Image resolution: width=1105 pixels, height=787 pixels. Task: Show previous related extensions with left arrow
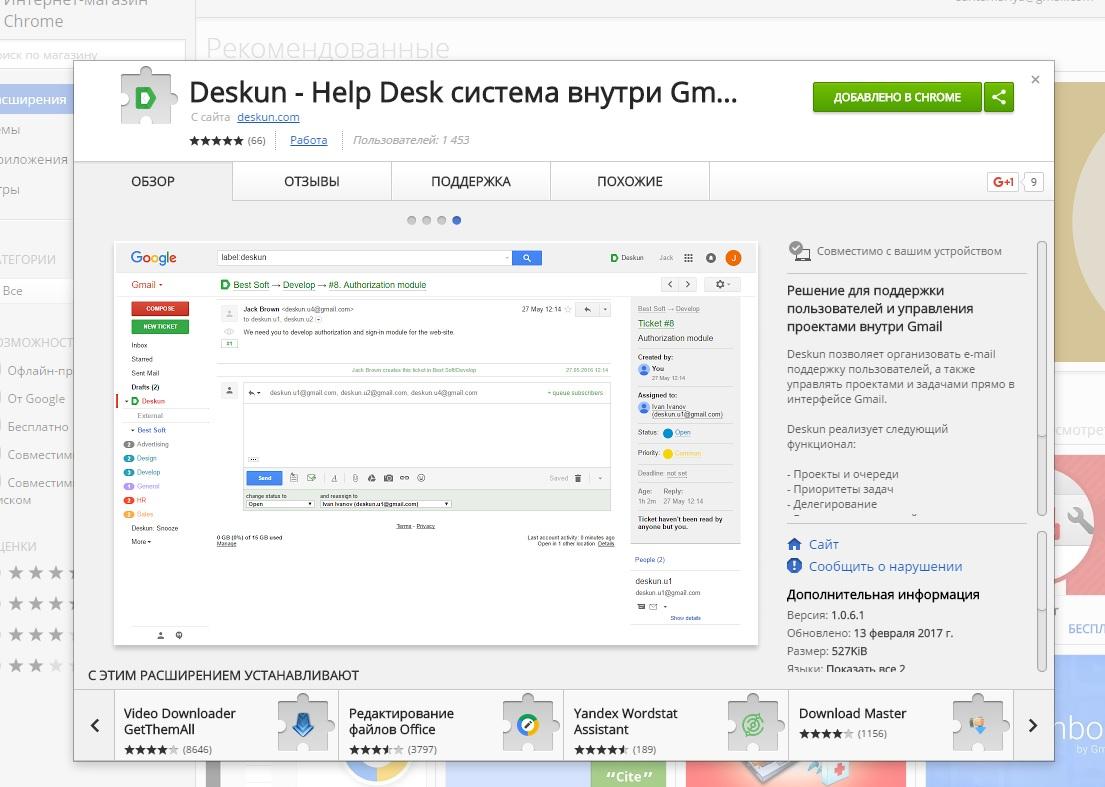click(x=94, y=725)
